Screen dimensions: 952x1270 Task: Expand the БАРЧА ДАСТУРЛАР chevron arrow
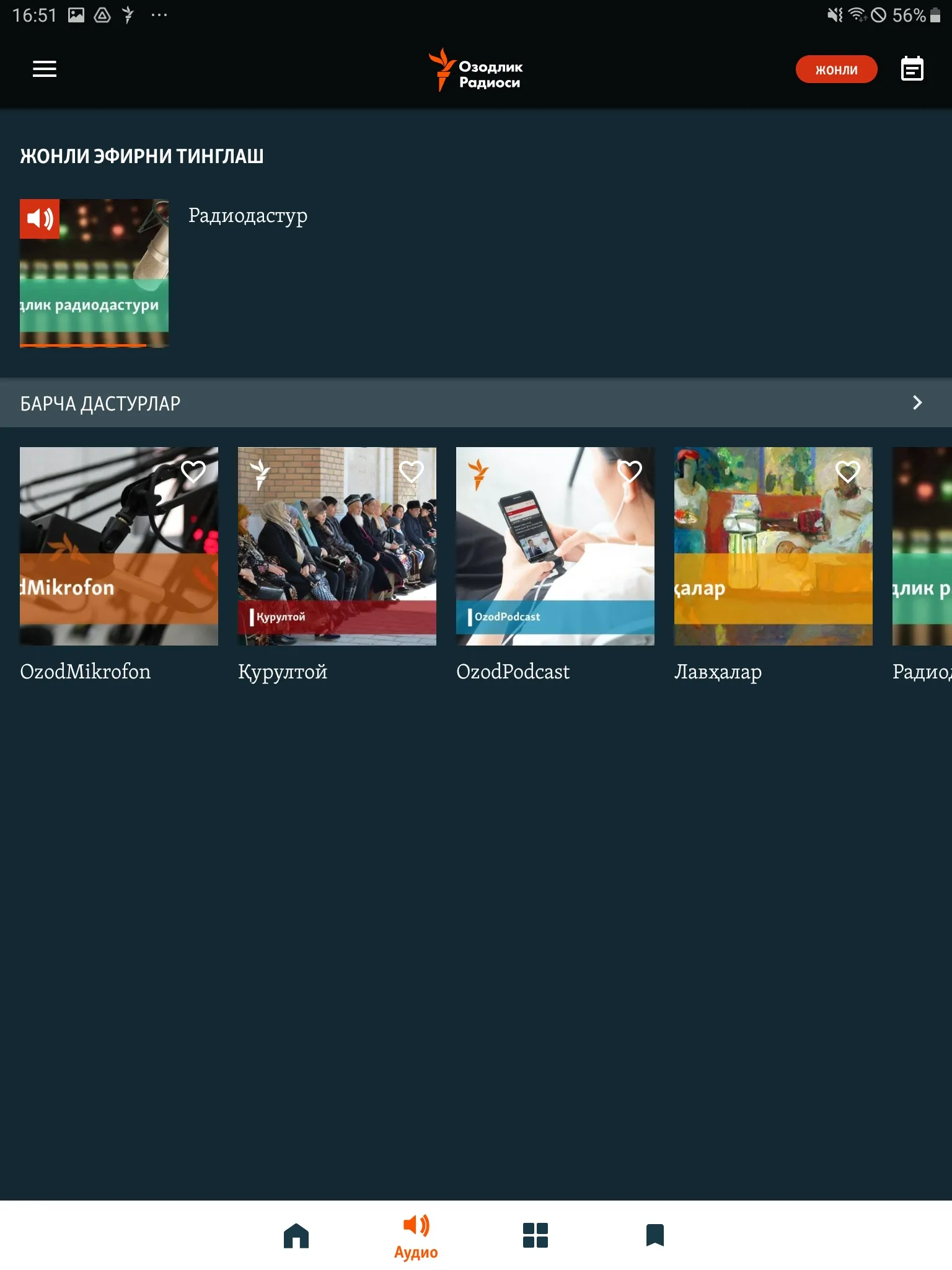(x=917, y=403)
